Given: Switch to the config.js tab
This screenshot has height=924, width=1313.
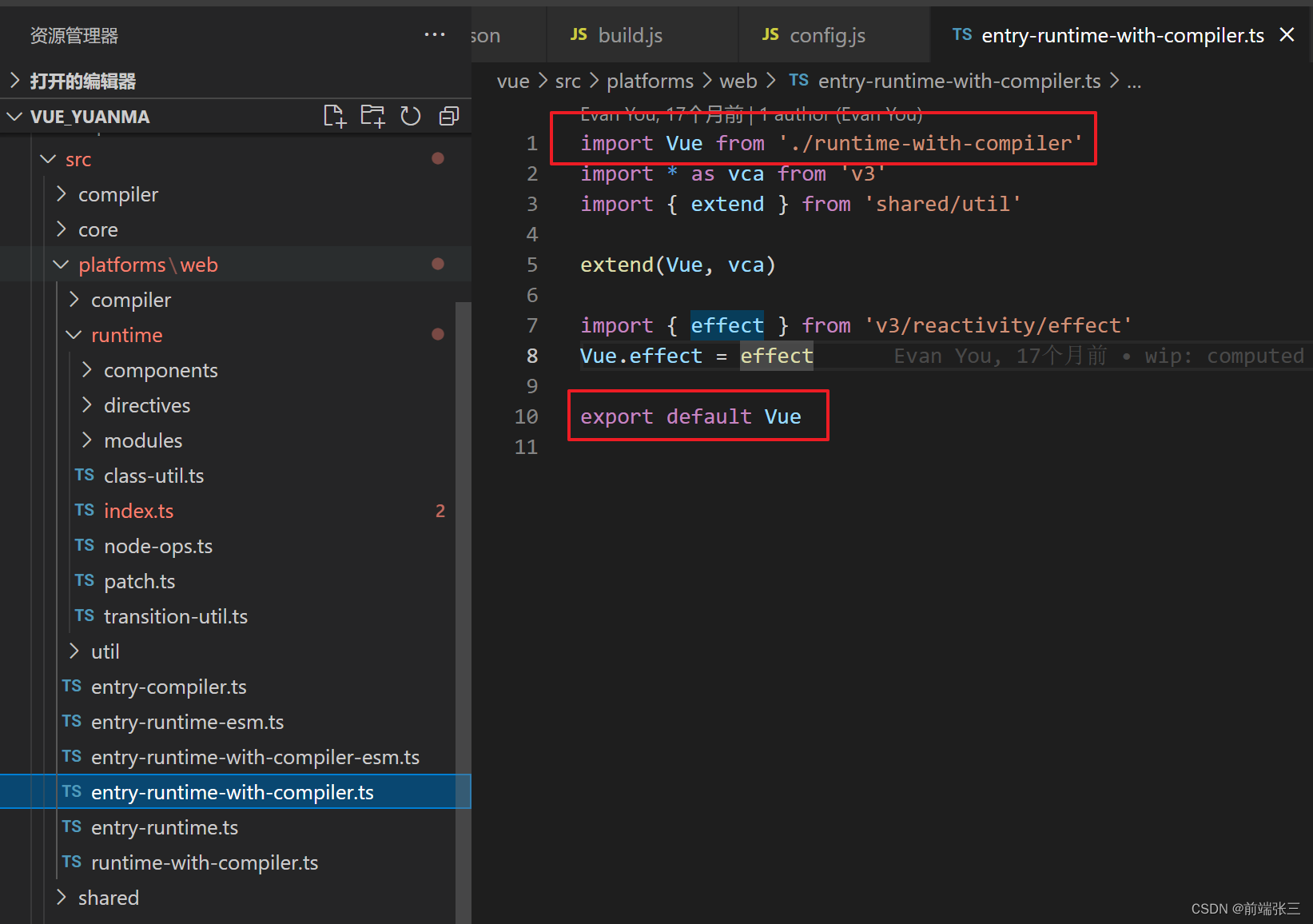Looking at the screenshot, I should [x=834, y=34].
